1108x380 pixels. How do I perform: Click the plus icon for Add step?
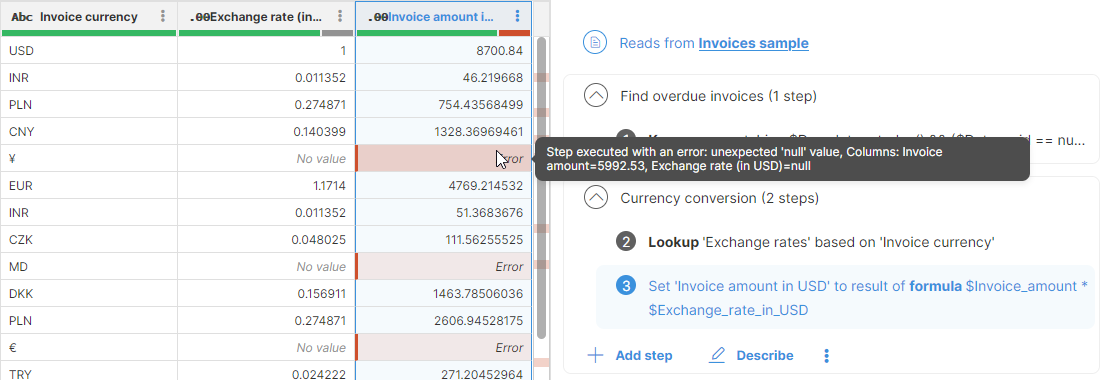point(595,355)
